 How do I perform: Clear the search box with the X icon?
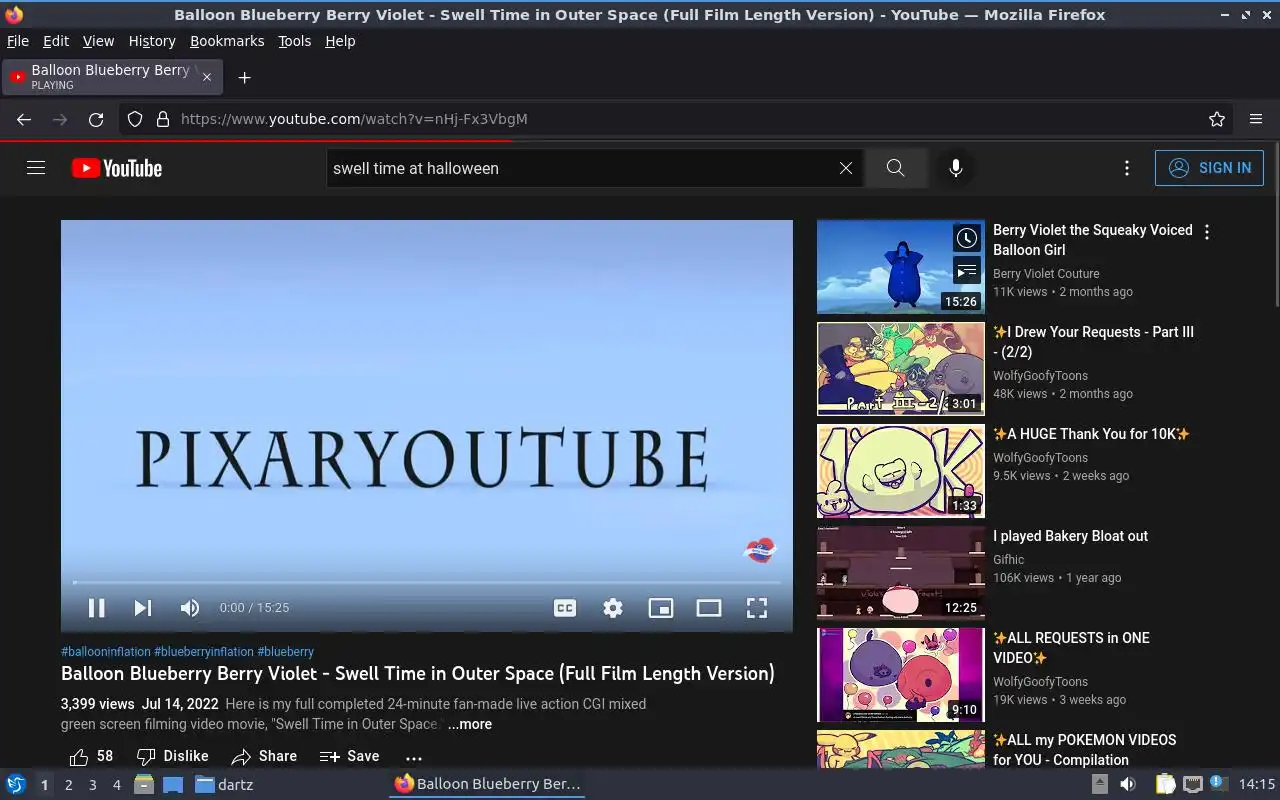click(x=846, y=168)
